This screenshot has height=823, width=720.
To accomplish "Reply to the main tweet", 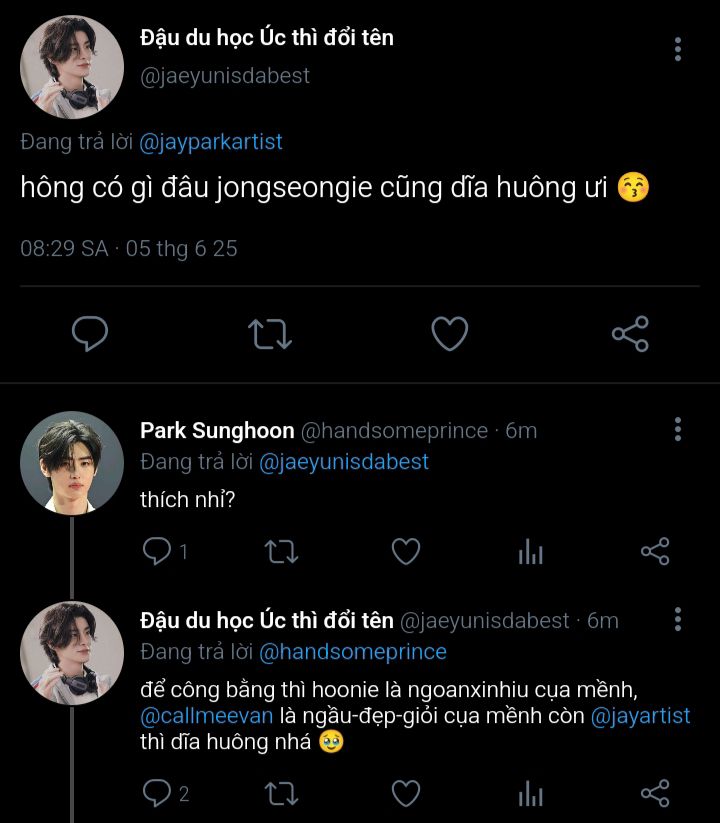I will (x=90, y=334).
